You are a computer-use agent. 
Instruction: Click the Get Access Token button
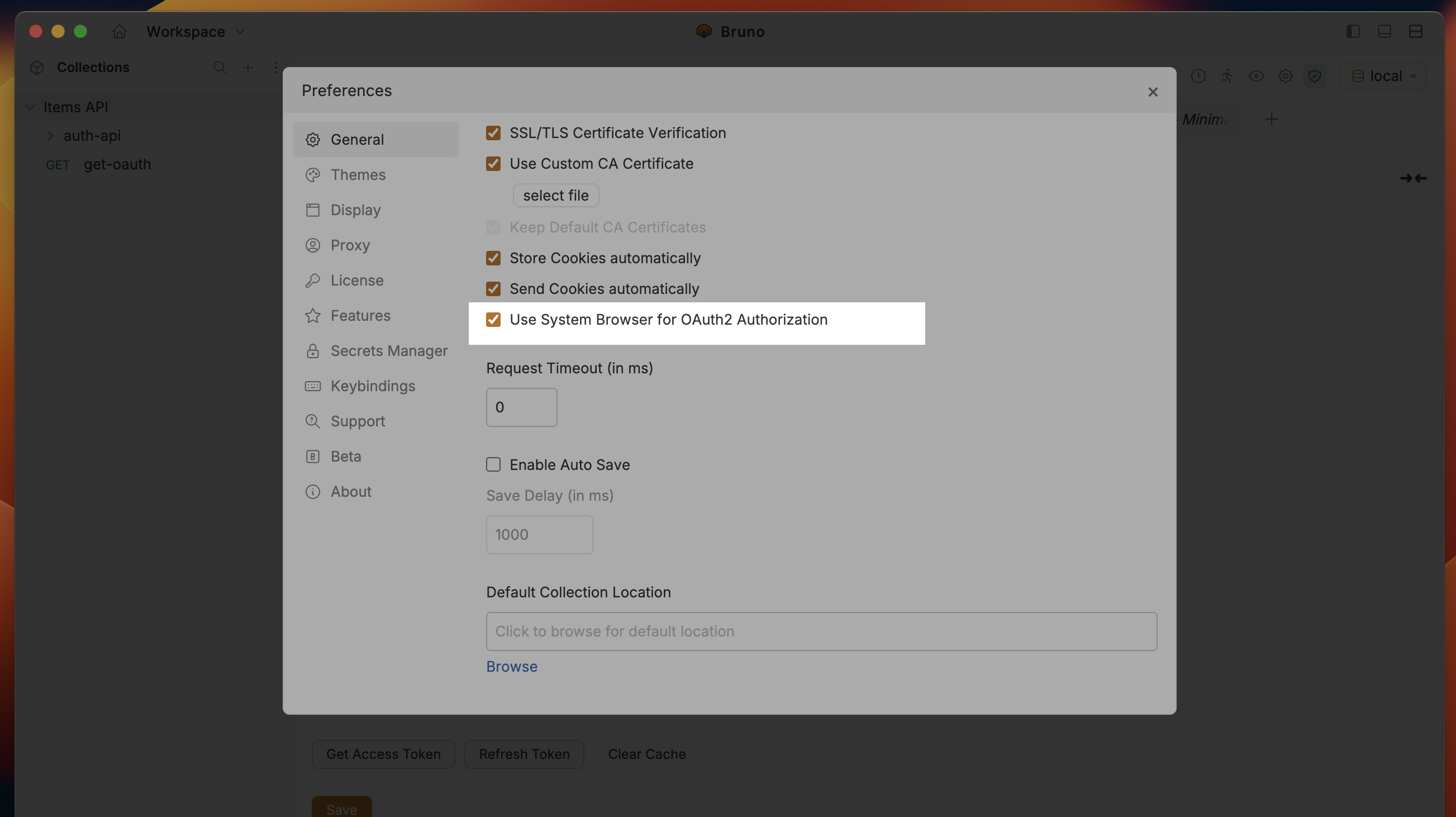[383, 754]
